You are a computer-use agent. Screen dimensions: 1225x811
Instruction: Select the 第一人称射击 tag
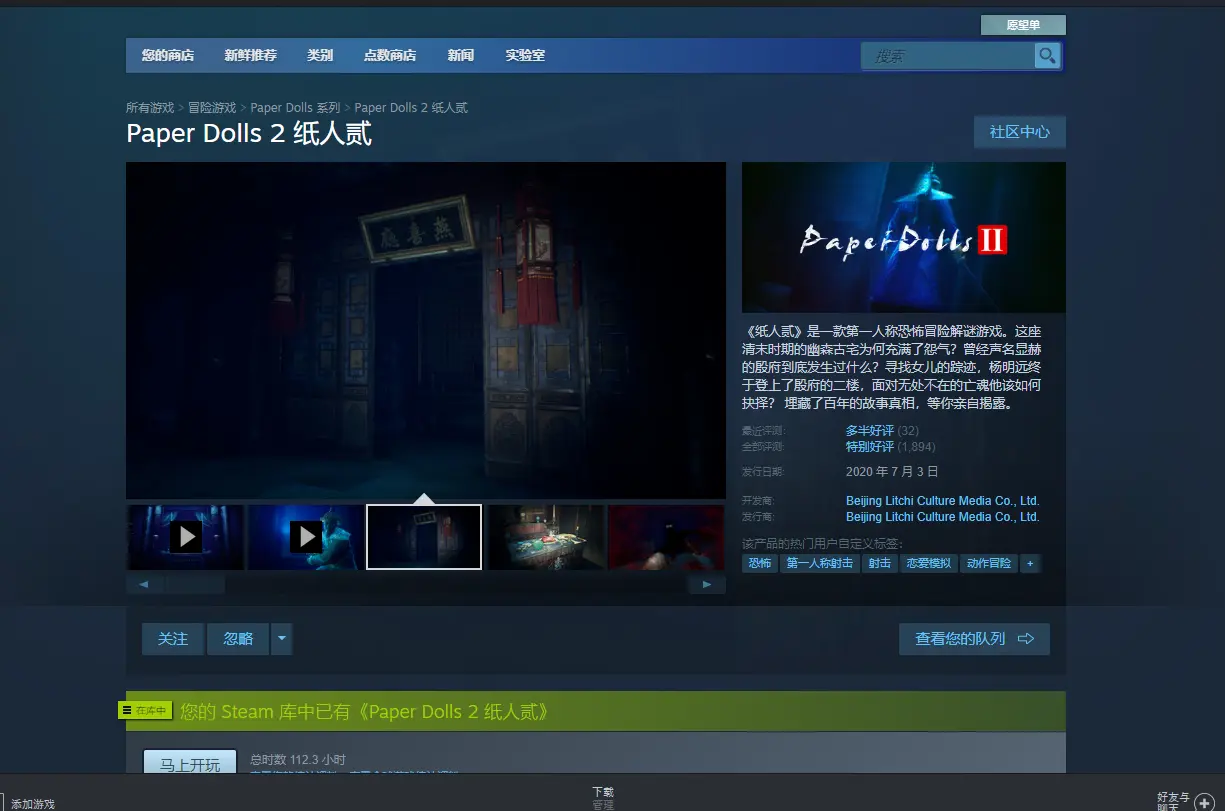[820, 564]
